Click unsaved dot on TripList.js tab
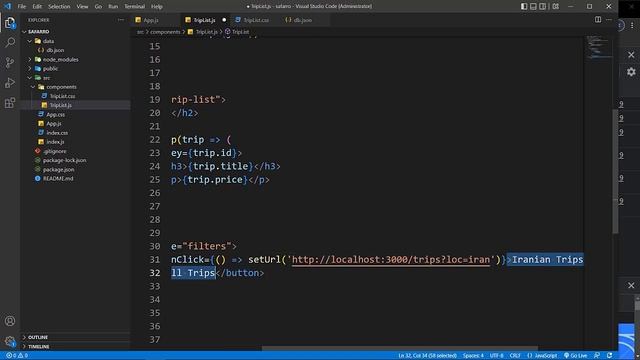This screenshot has height=360, width=640. point(224,20)
